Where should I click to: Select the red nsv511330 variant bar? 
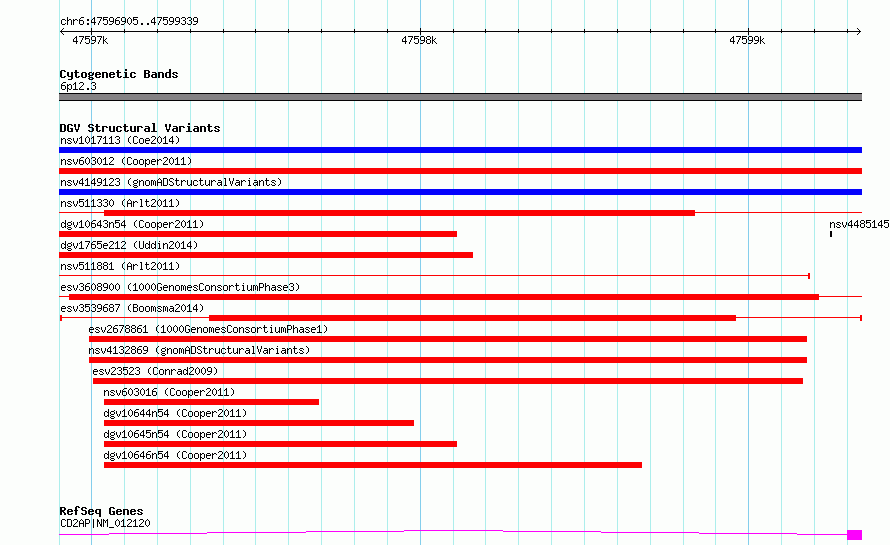(400, 213)
